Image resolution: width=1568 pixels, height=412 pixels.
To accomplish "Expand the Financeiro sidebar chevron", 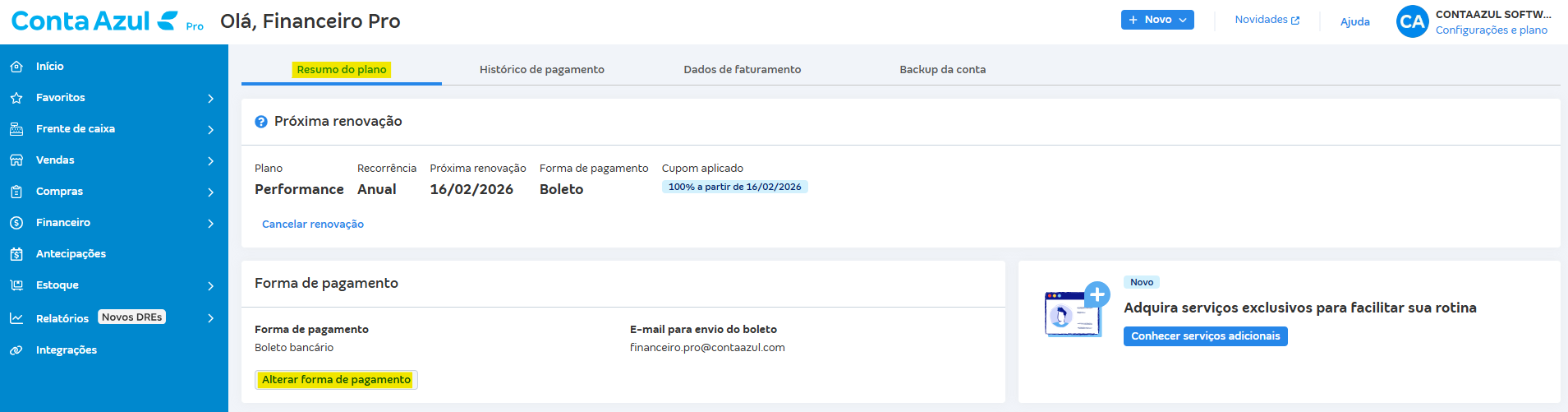I will tap(211, 224).
